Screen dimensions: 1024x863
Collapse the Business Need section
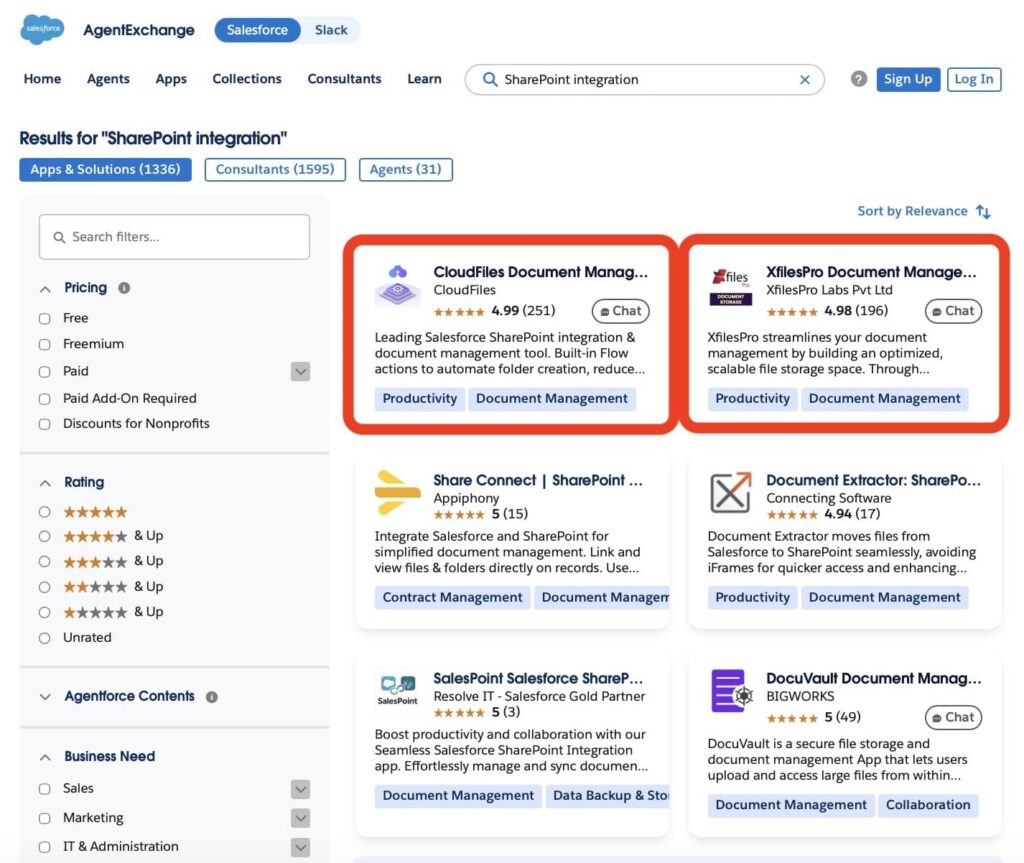coord(45,758)
